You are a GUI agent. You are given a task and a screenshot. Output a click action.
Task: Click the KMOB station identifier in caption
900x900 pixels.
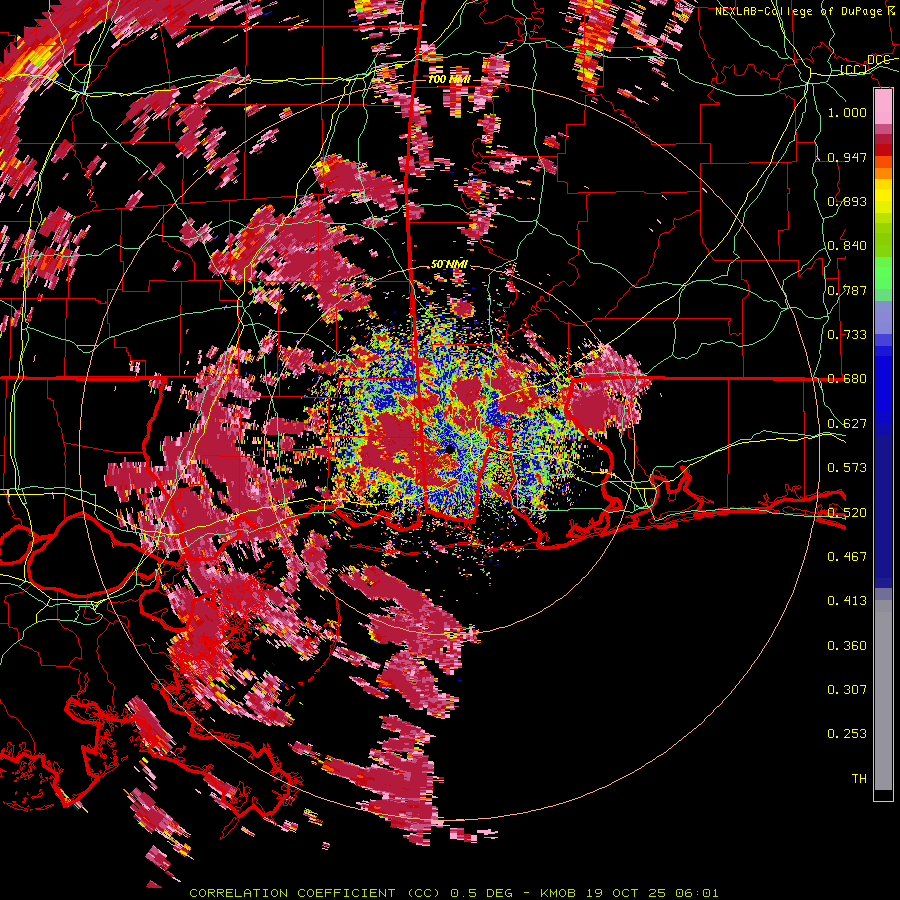[x=559, y=893]
